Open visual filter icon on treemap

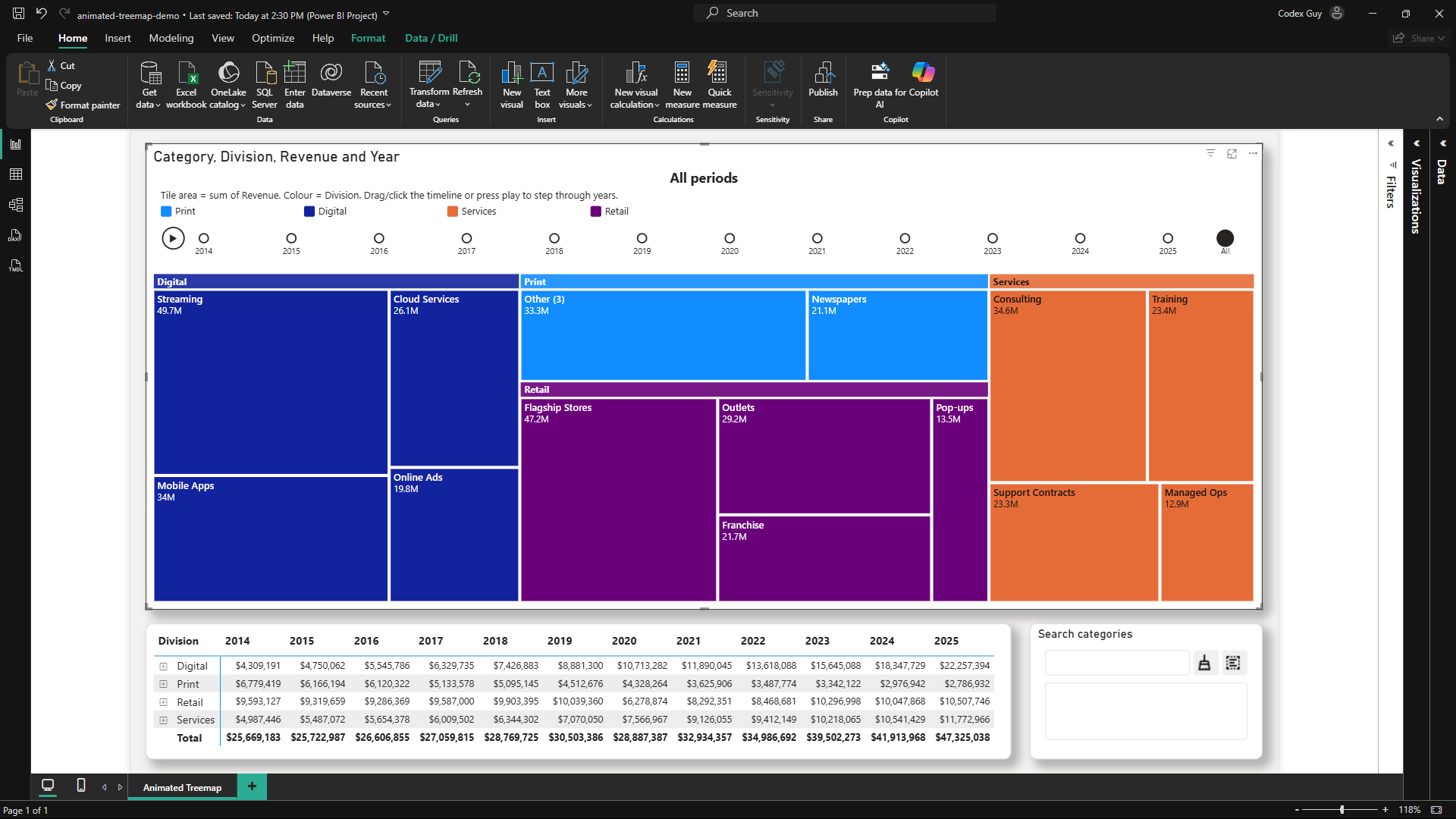coord(1210,153)
